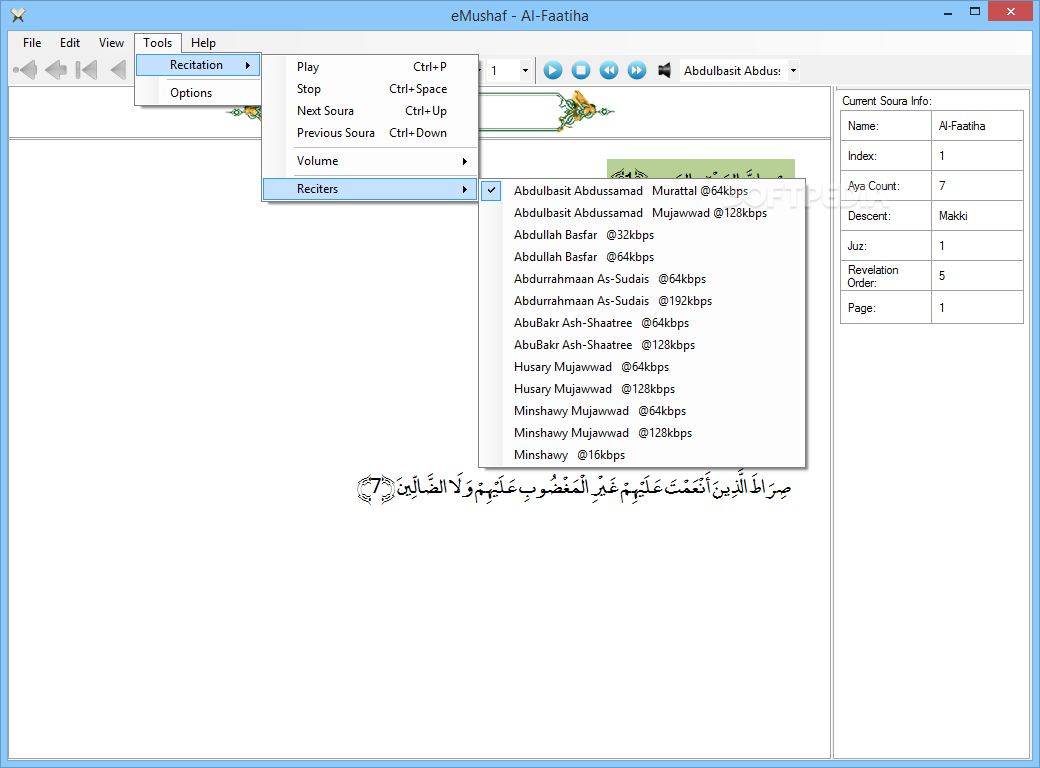The width and height of the screenshot is (1040, 768).
Task: Select Abdulbasit Abdussamad Mujawwad @128kbps reciter
Action: 642,213
